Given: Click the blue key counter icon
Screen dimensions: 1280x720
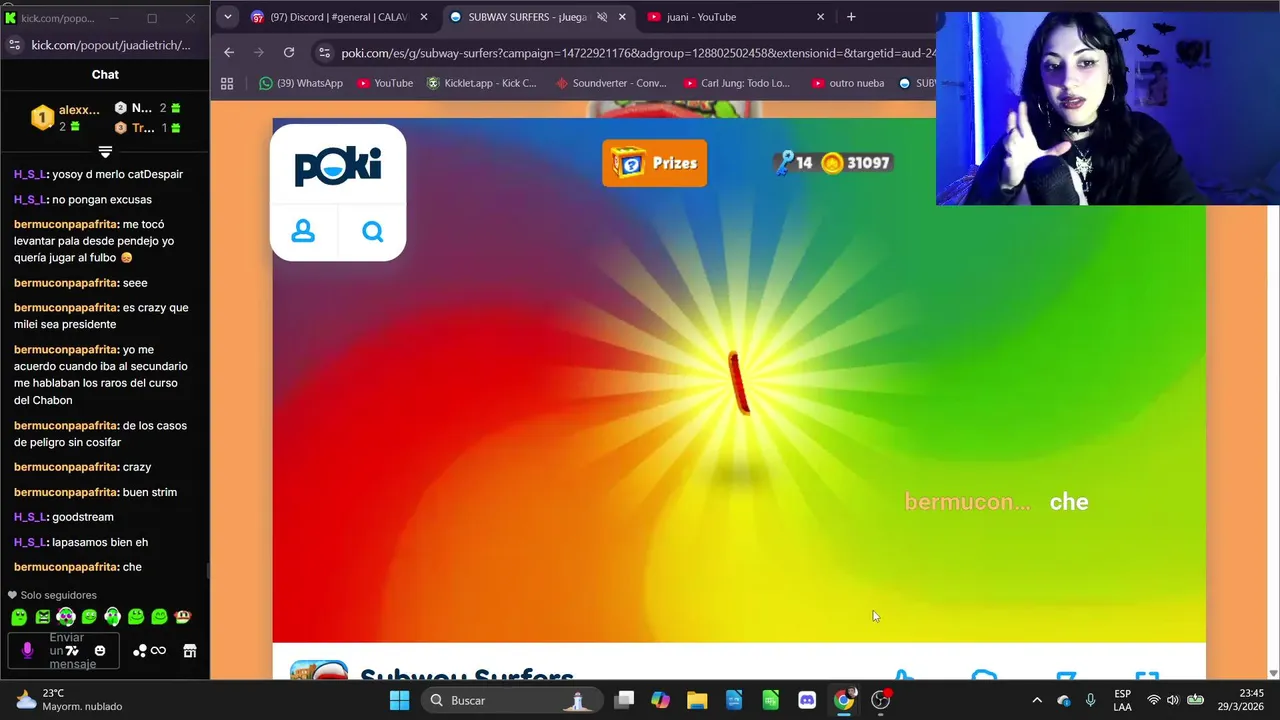Looking at the screenshot, I should coord(787,163).
